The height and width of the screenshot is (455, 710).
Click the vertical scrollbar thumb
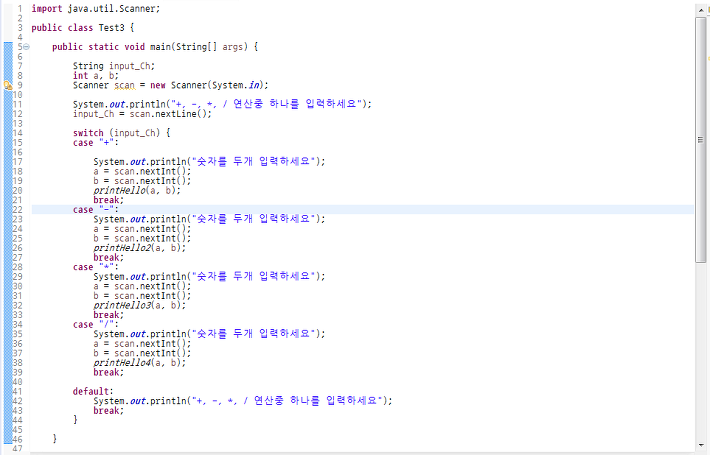tap(701, 139)
